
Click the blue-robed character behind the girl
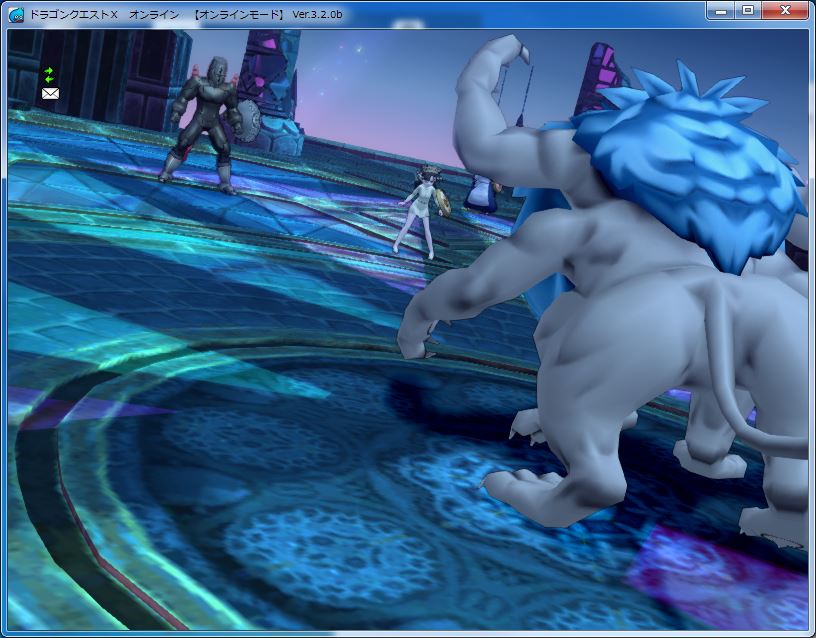(482, 194)
